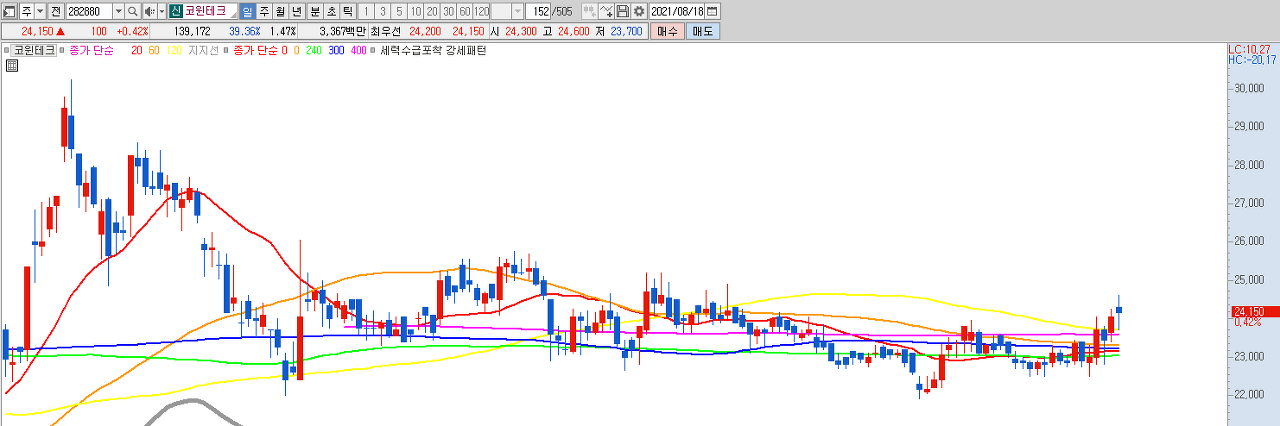Screen dimensions: 1280x426
Task: Click the low price 23,700 value
Action: pyautogui.click(x=625, y=31)
